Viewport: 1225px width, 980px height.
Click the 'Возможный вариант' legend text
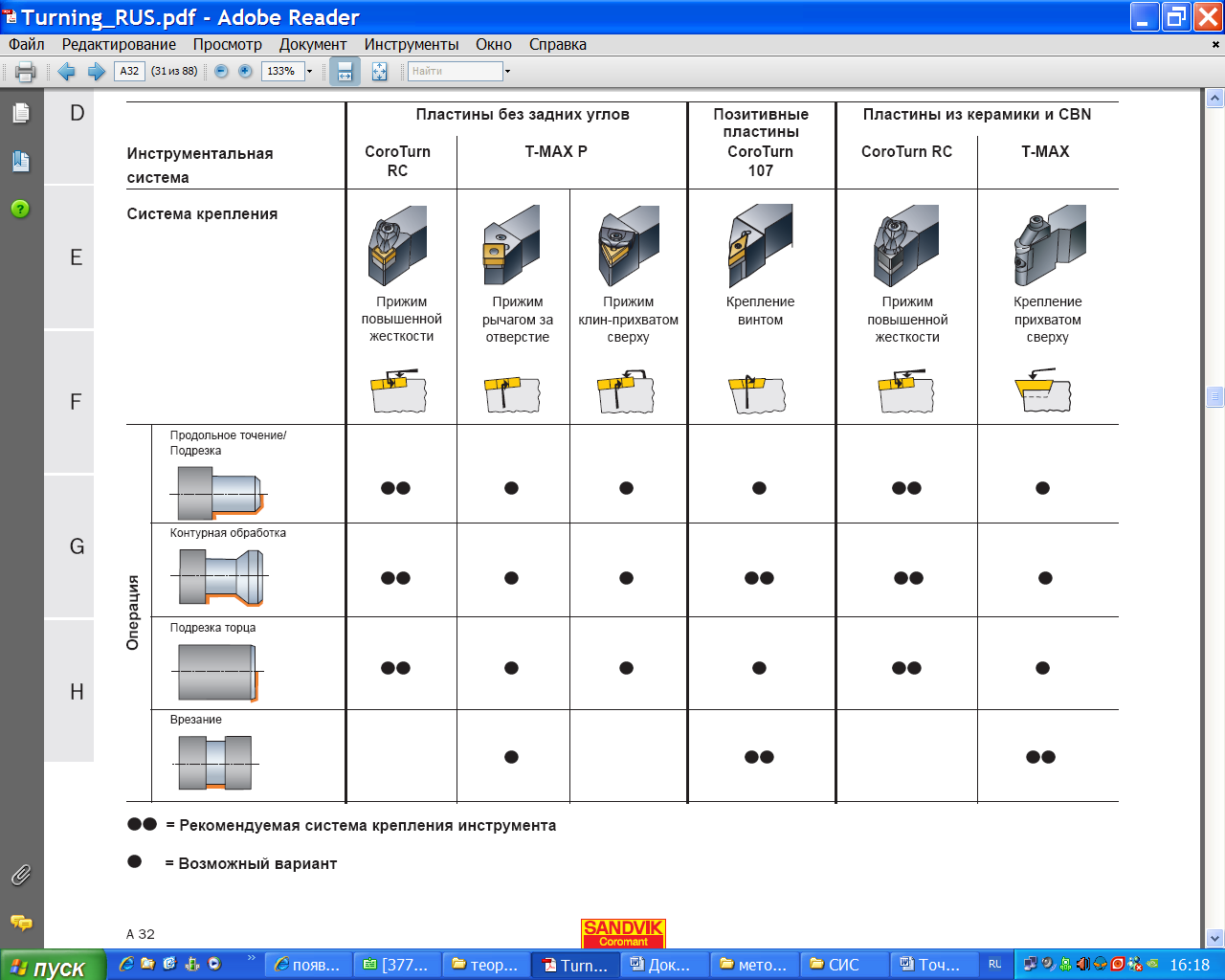tap(257, 863)
